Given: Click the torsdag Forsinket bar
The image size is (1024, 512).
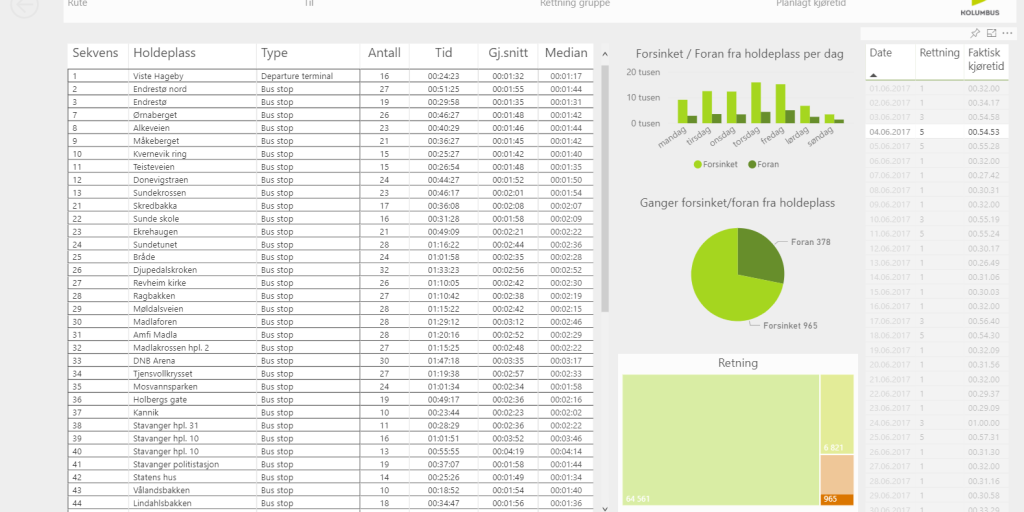Looking at the screenshot, I should [x=756, y=103].
